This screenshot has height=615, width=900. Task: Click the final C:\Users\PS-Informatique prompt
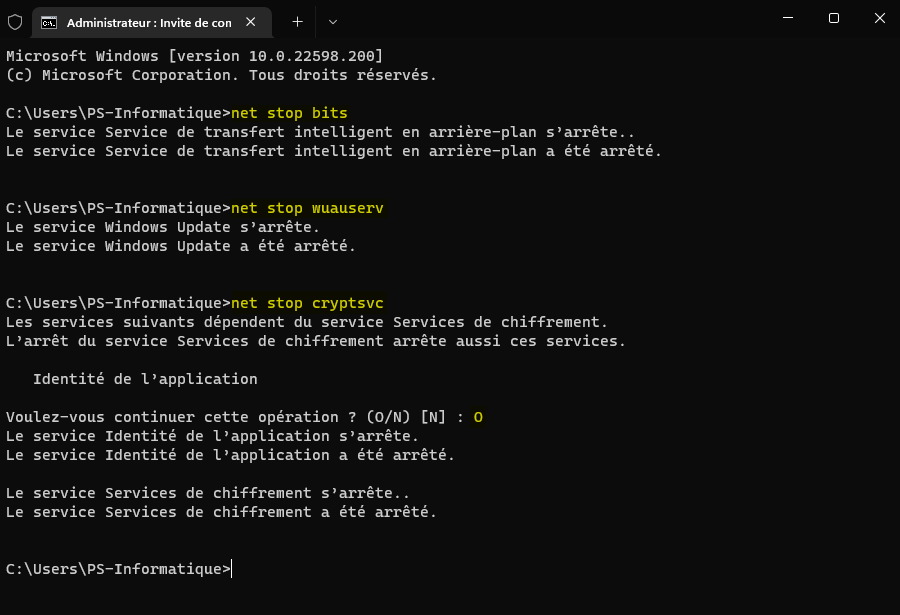point(115,569)
